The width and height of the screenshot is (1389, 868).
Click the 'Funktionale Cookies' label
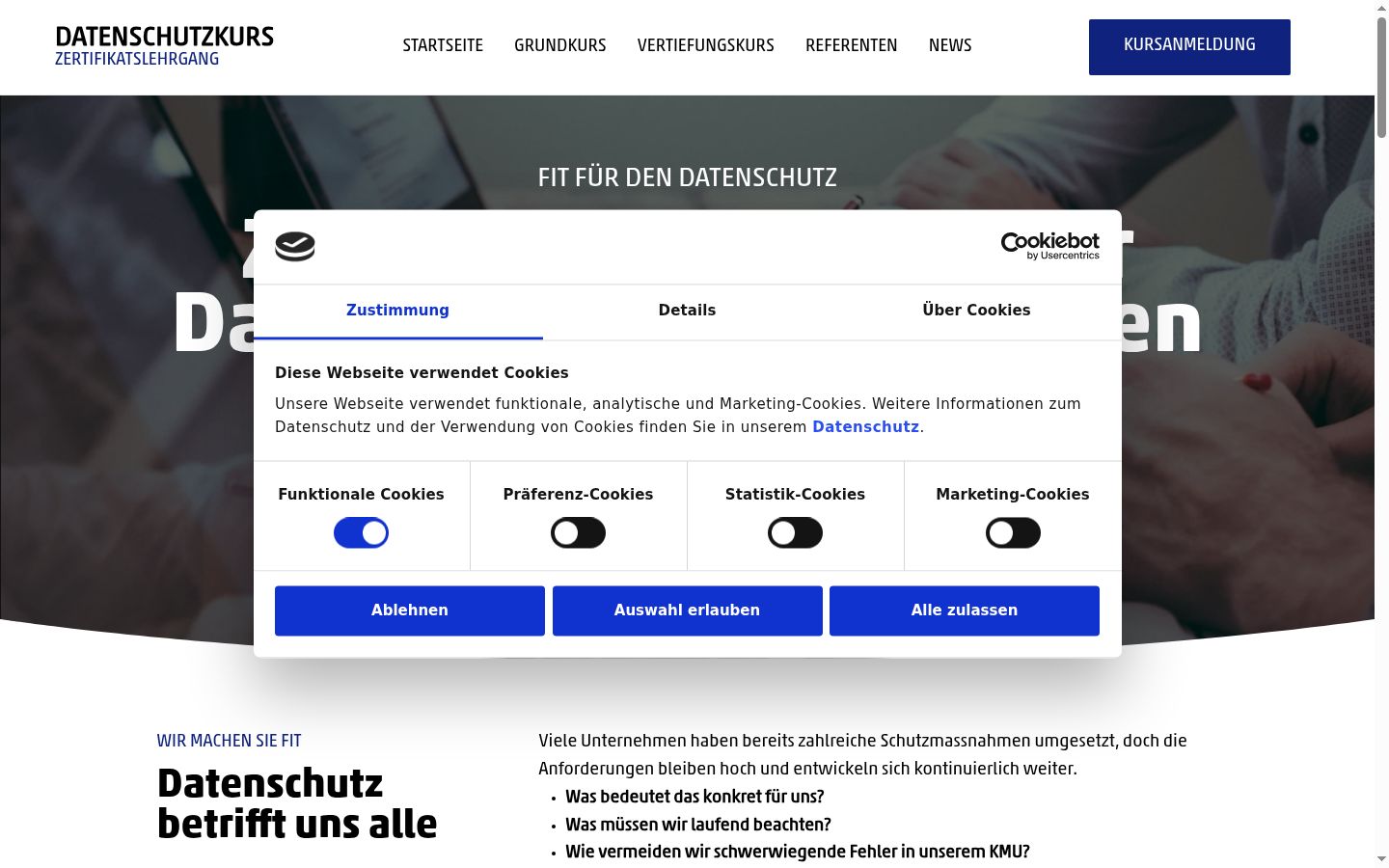pos(361,495)
